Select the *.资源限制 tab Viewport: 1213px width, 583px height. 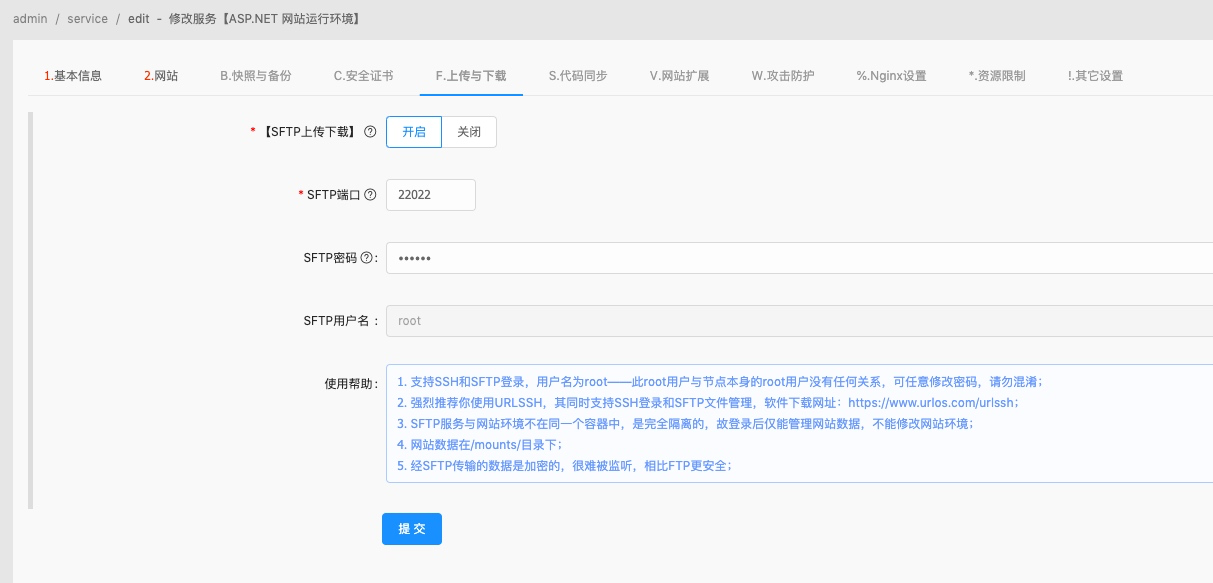999,74
